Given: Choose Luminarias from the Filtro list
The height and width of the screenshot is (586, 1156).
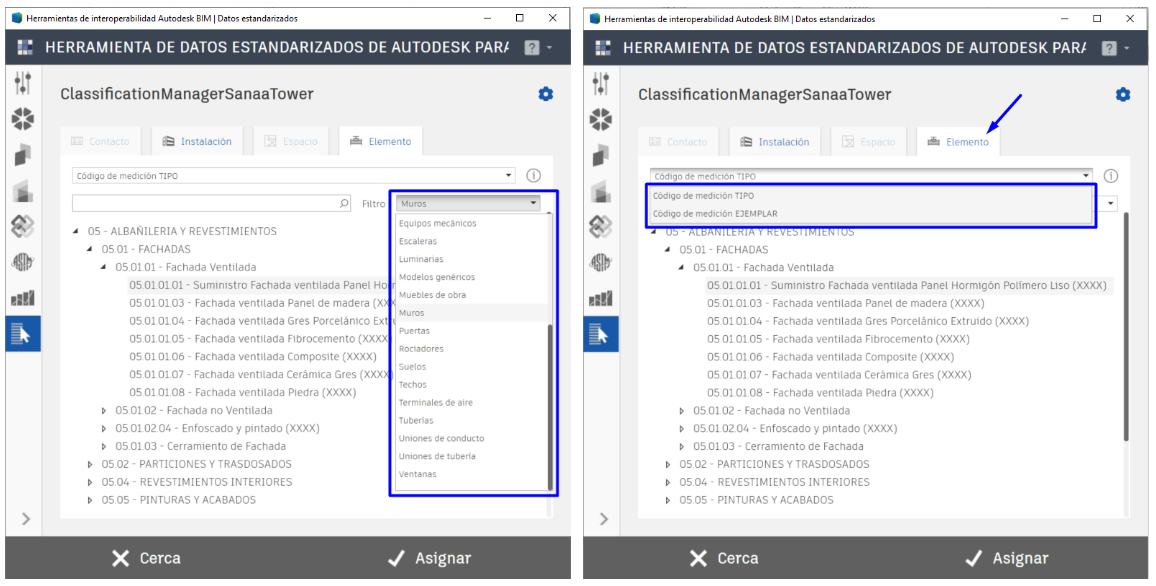Looking at the screenshot, I should point(421,259).
